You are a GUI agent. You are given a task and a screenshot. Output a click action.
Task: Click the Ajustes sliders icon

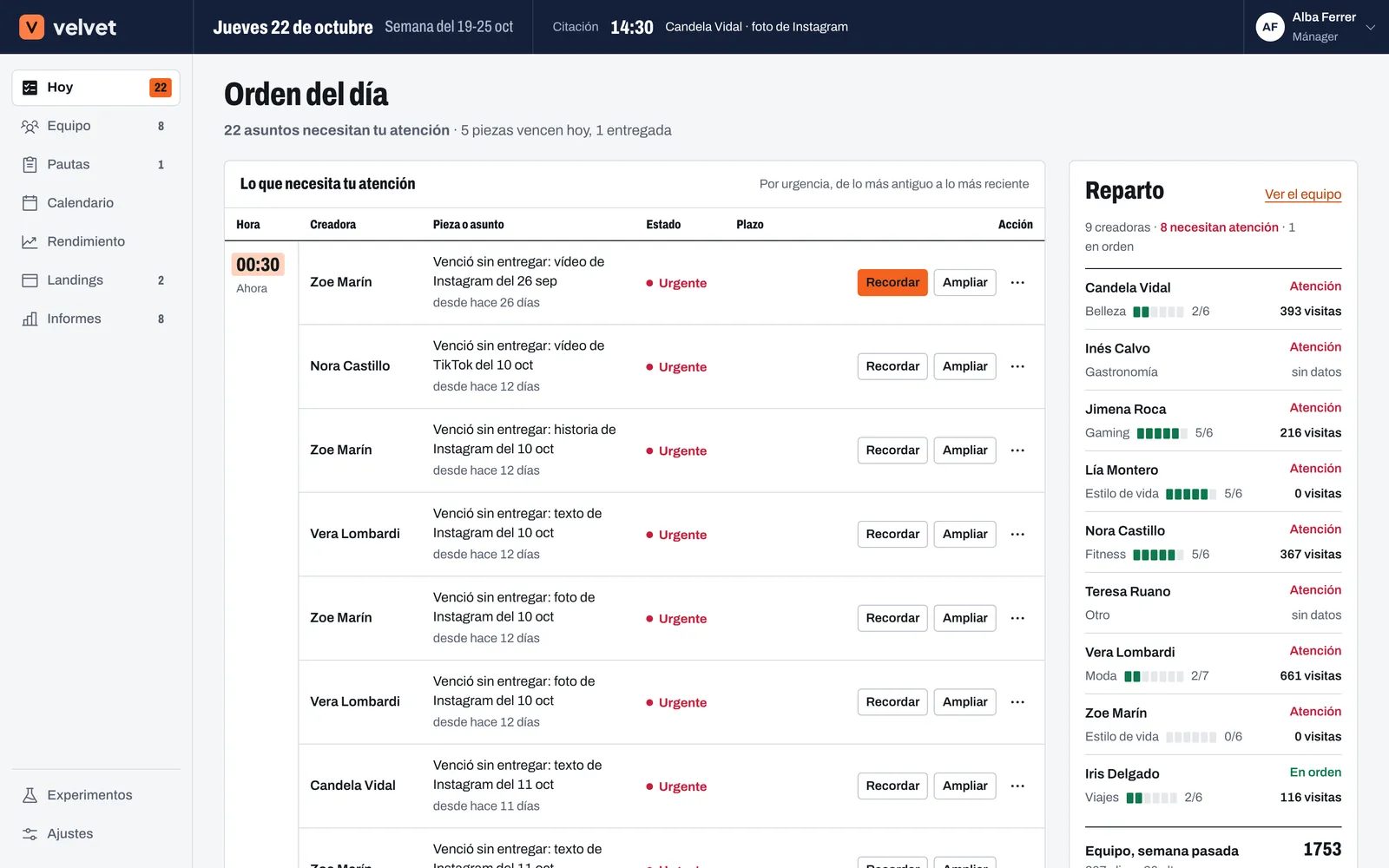pos(30,834)
